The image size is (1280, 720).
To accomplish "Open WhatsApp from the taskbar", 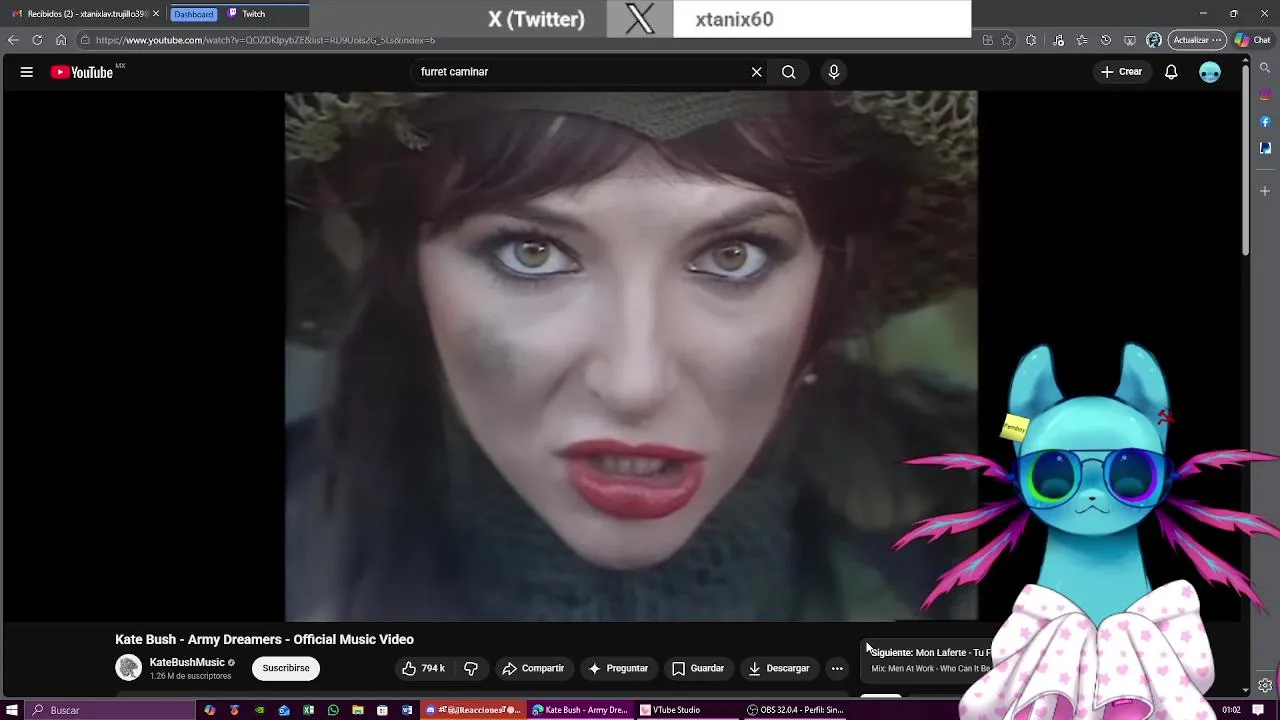I will point(333,710).
